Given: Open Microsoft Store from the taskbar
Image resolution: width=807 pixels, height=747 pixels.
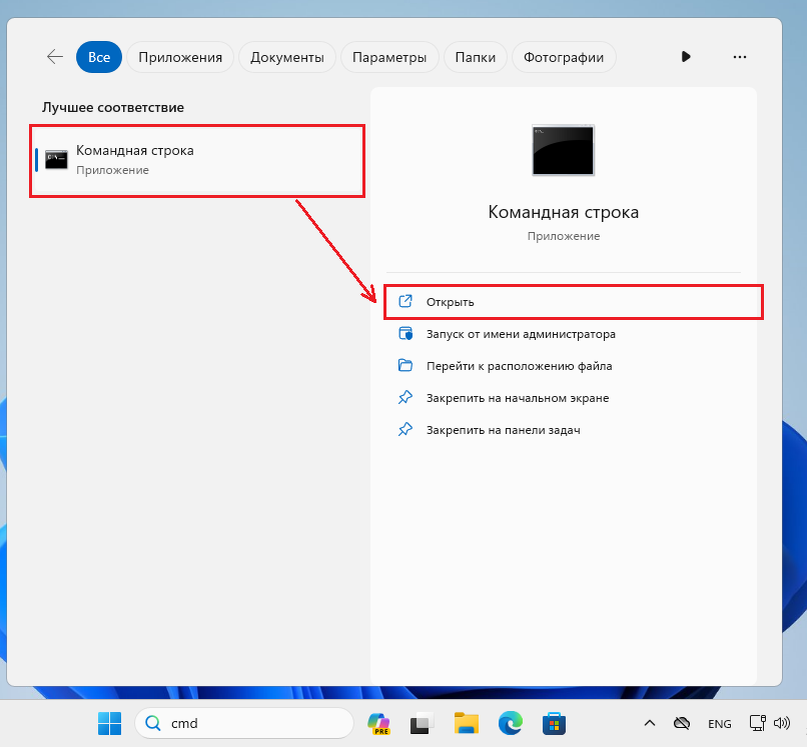Looking at the screenshot, I should point(554,723).
